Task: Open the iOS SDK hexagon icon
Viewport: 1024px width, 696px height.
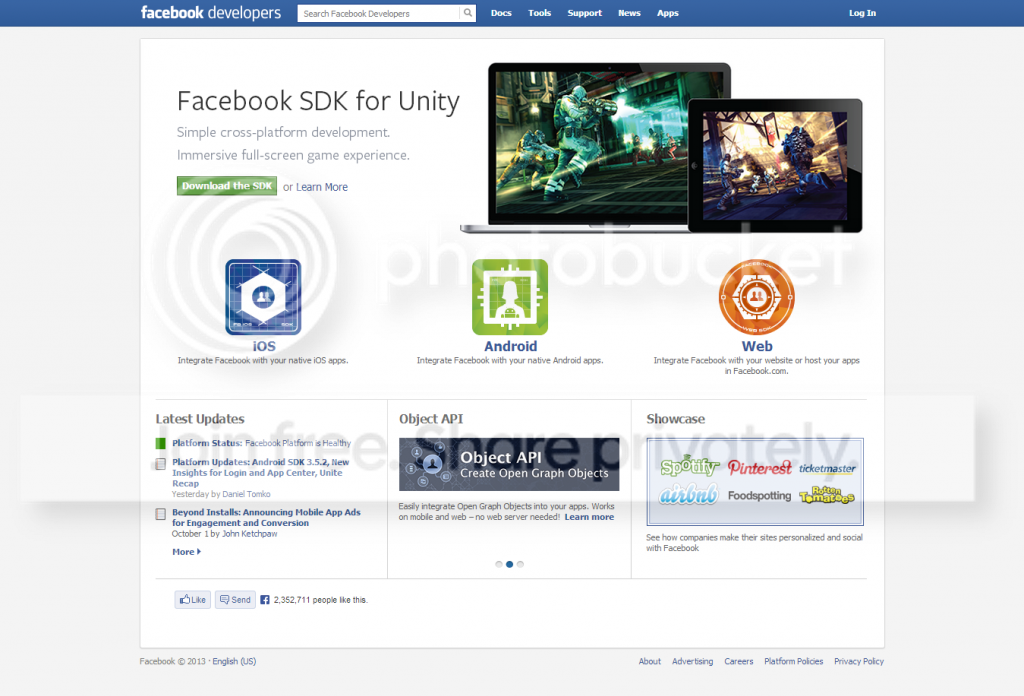Action: point(263,297)
